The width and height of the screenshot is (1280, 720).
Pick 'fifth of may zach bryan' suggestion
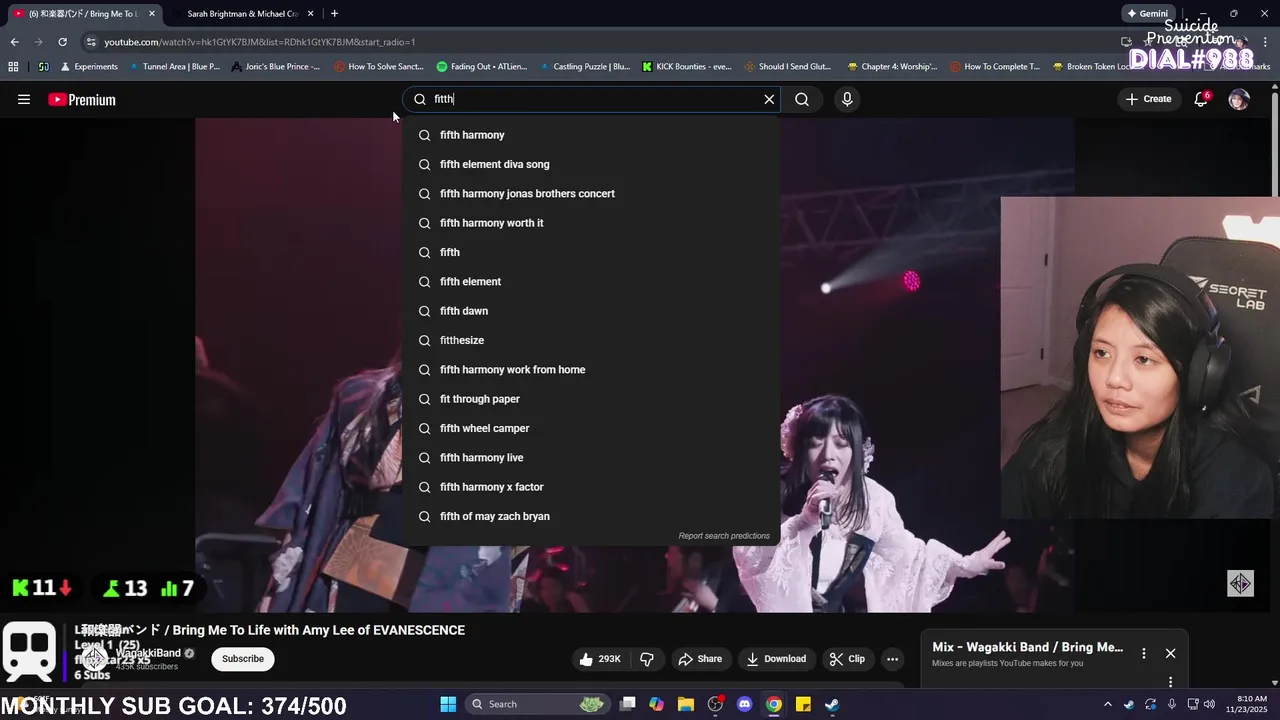[591, 516]
